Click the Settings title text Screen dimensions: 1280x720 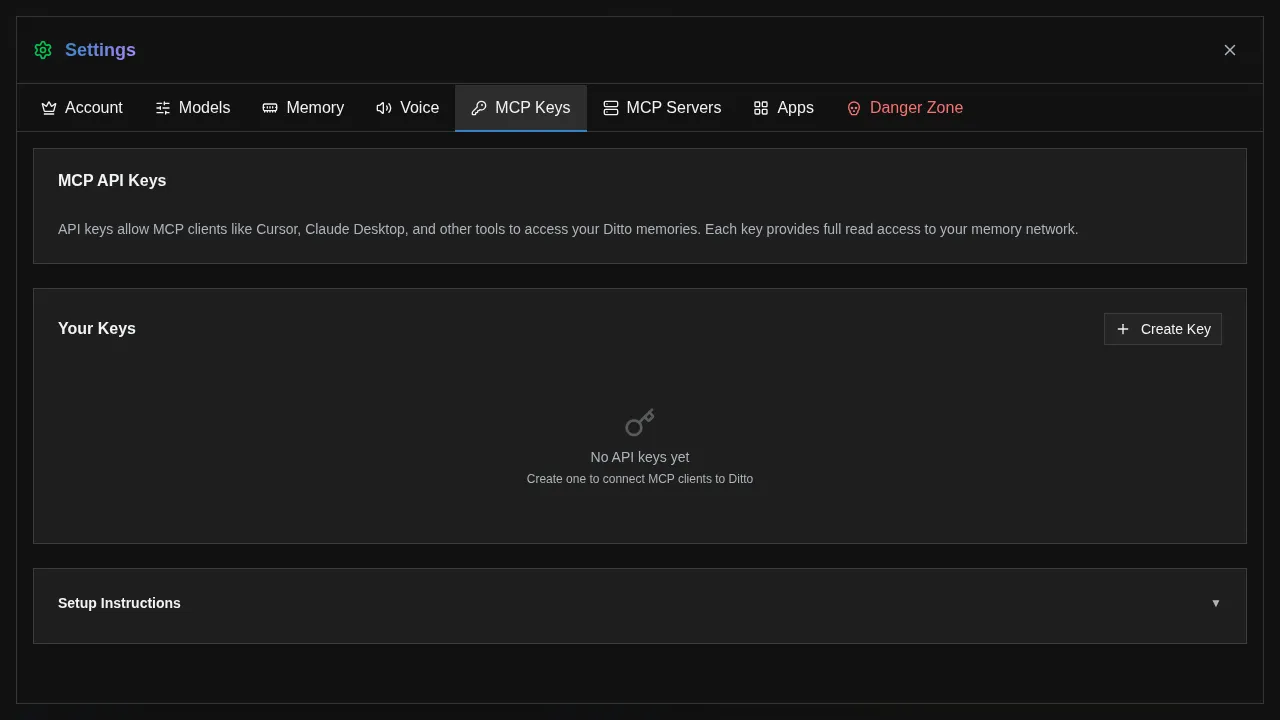pos(100,49)
